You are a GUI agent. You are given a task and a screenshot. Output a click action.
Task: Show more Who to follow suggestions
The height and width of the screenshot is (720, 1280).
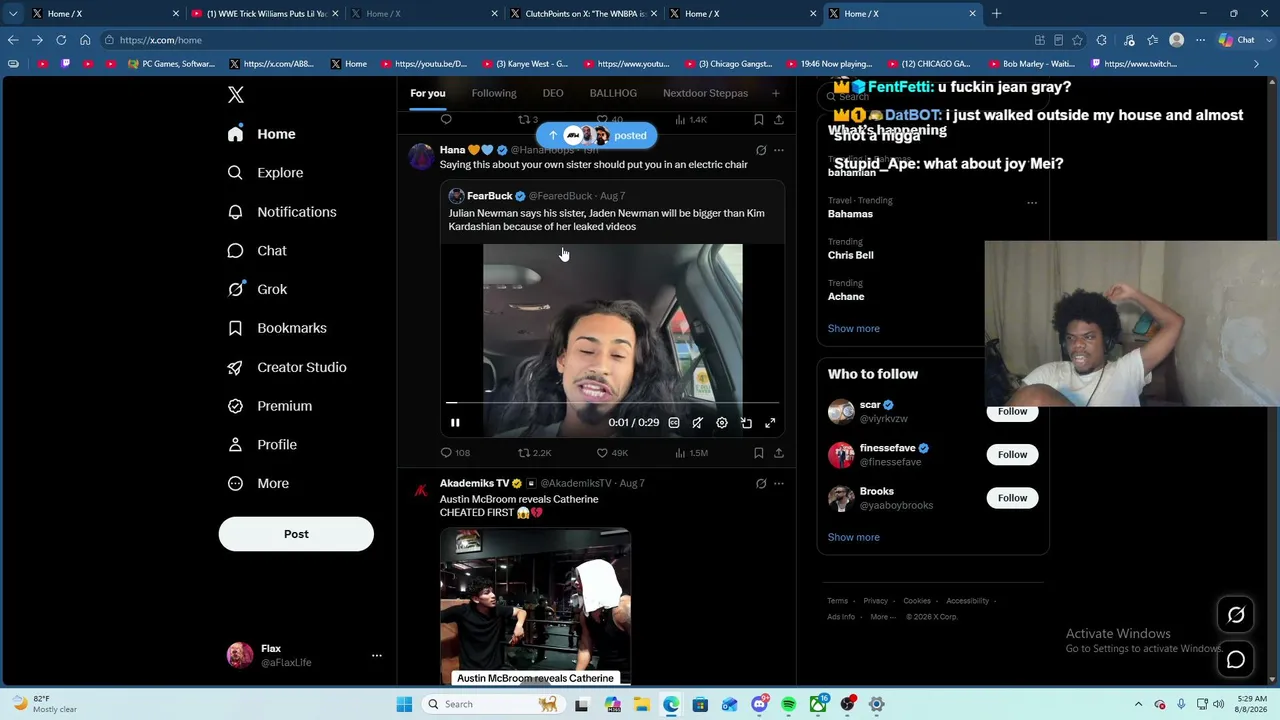pyautogui.click(x=853, y=537)
